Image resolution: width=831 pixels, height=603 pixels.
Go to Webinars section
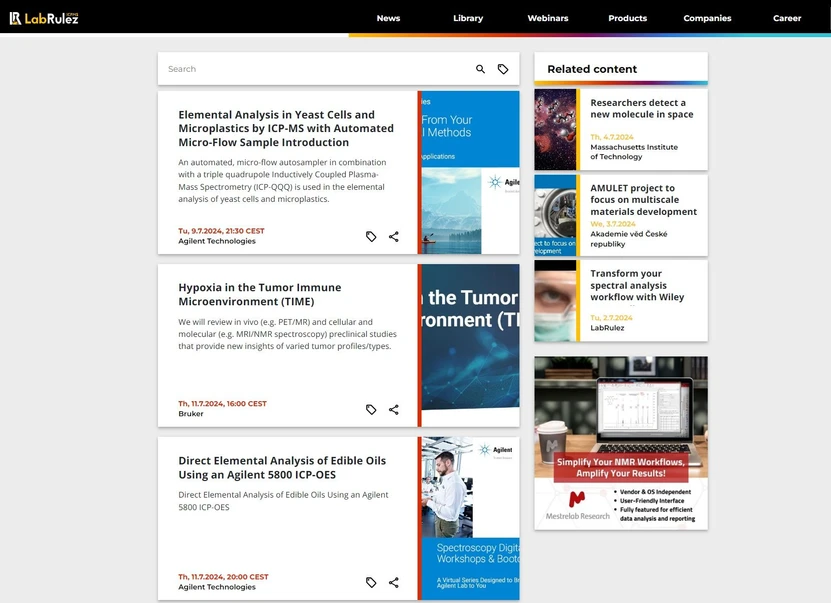tap(548, 18)
